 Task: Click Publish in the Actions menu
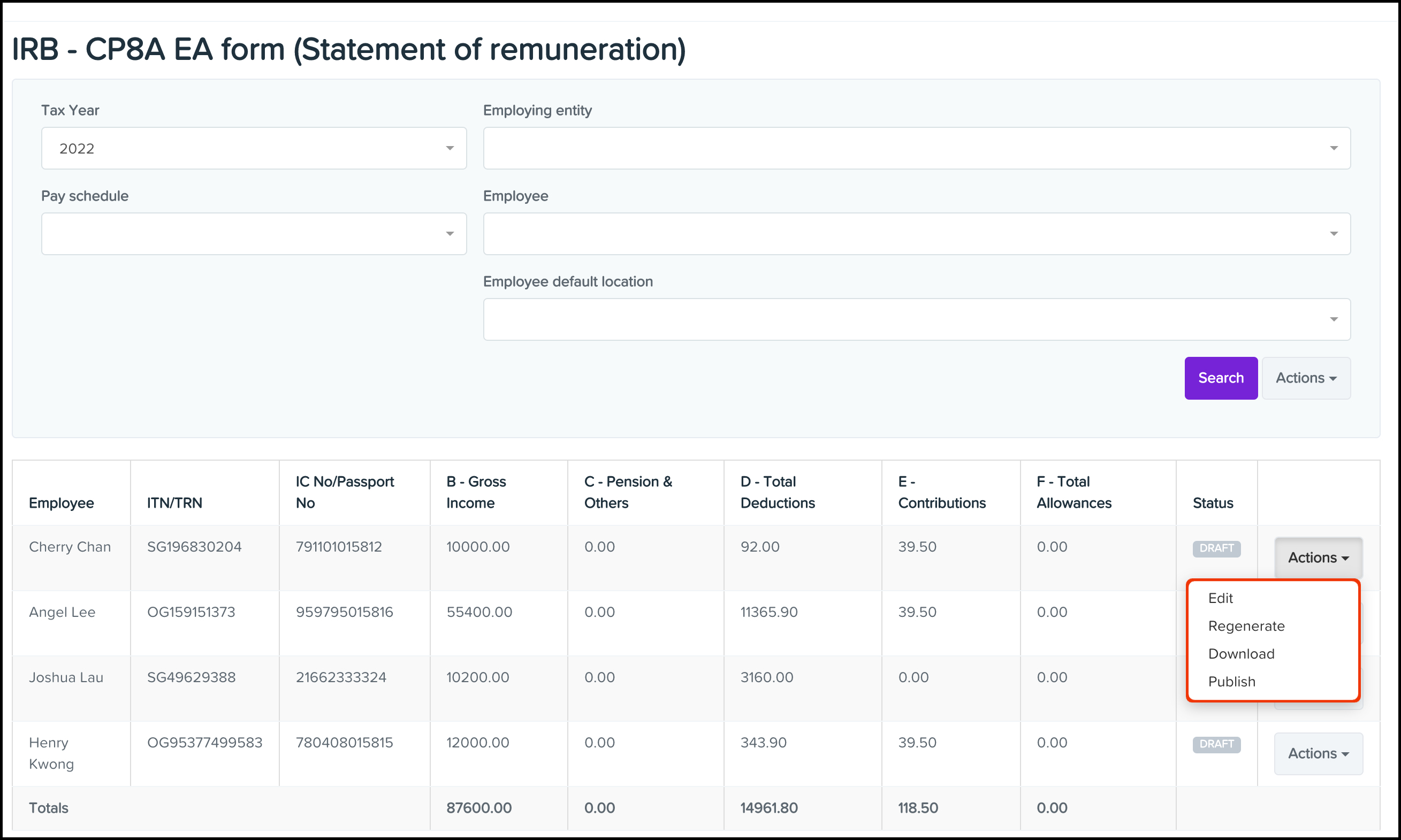point(1231,682)
